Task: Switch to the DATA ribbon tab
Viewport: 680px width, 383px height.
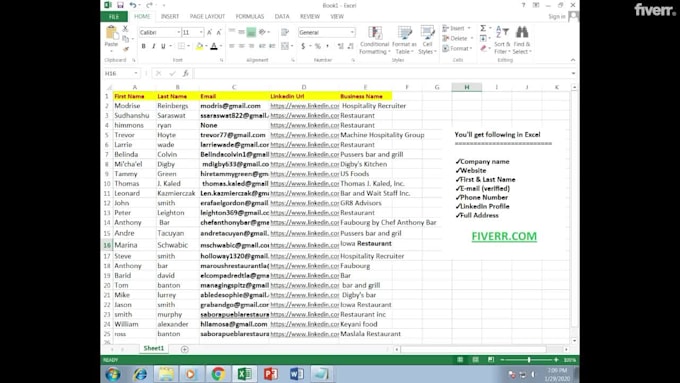Action: 282,16
